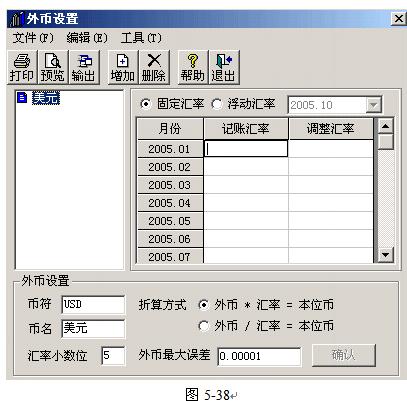Choose 外币 * 汇率 = 本位币 option
Screen dimensions: 407x401
[x=204, y=305]
